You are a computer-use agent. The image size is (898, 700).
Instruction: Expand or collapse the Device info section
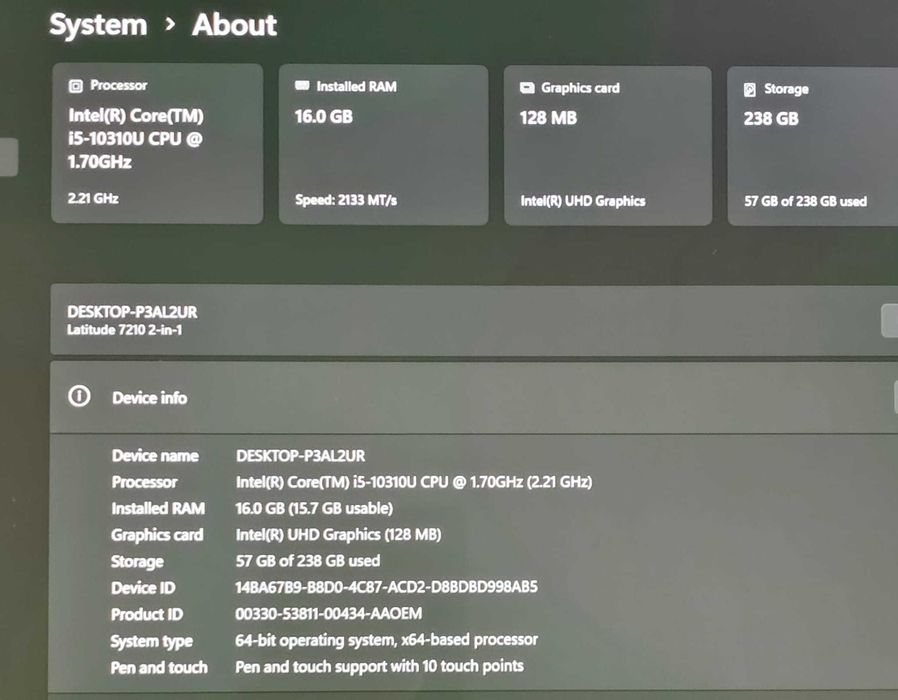pos(474,397)
